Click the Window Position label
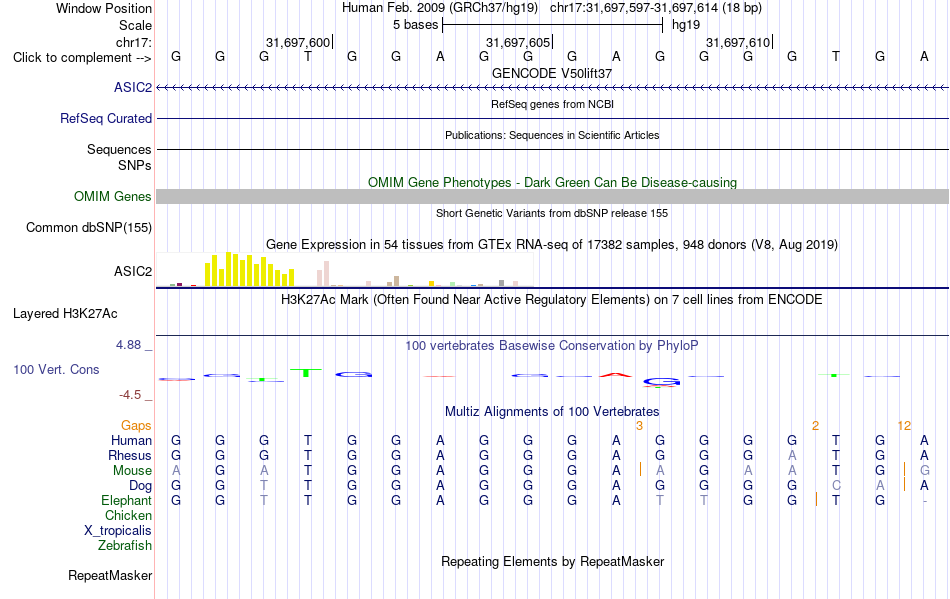The height and width of the screenshot is (599, 950). [104, 8]
